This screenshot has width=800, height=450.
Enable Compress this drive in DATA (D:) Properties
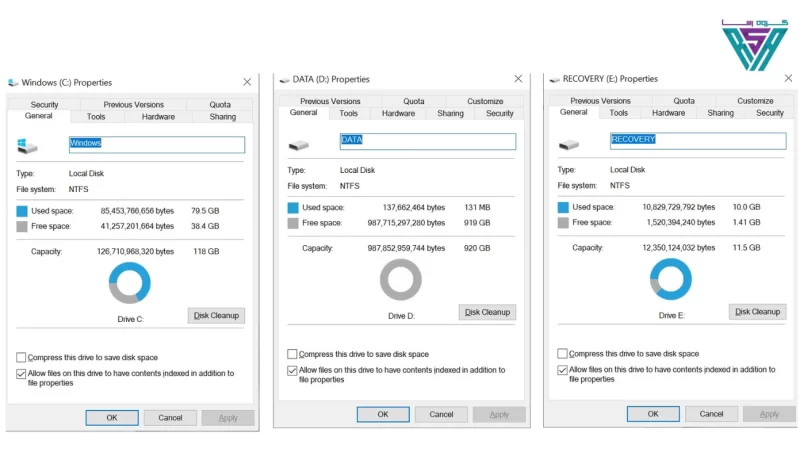[292, 354]
